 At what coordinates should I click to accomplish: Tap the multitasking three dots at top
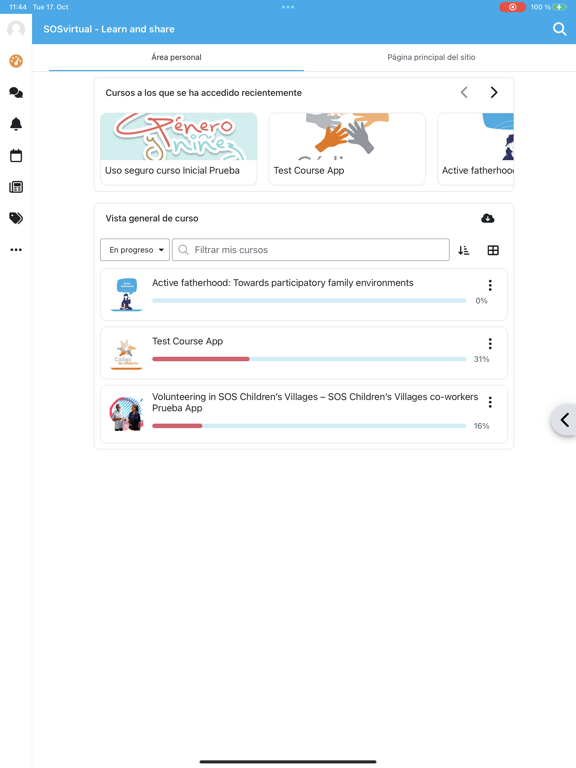pos(288,7)
